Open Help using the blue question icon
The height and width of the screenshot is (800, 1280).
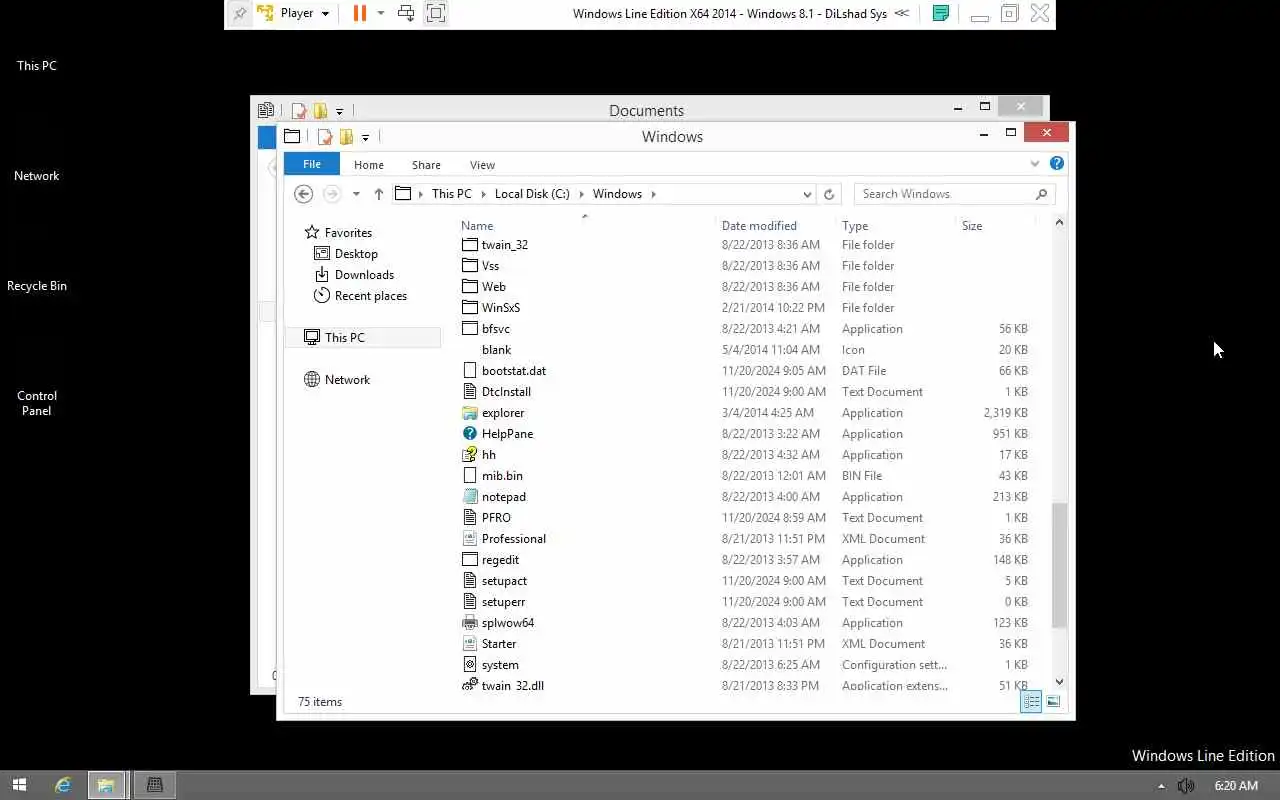coord(1057,163)
